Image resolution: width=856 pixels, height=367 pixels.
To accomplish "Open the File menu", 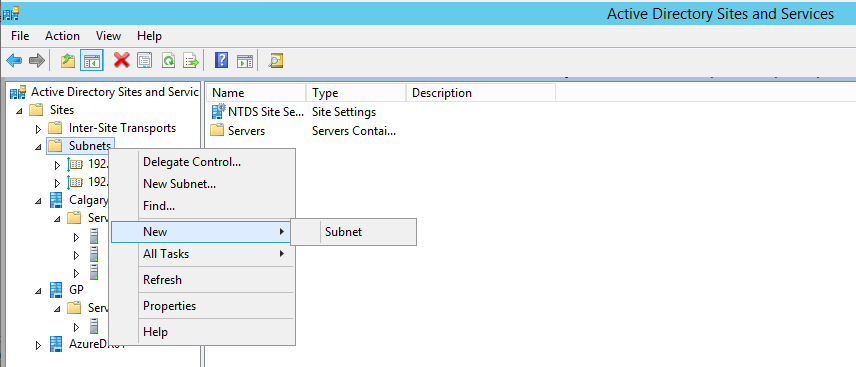I will (20, 36).
